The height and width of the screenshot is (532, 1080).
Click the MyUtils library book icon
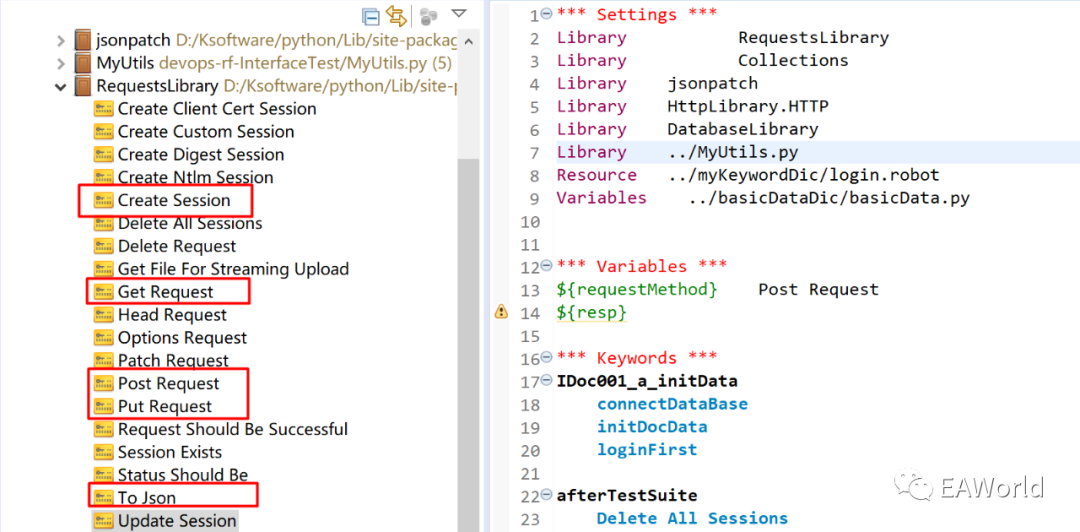click(83, 63)
